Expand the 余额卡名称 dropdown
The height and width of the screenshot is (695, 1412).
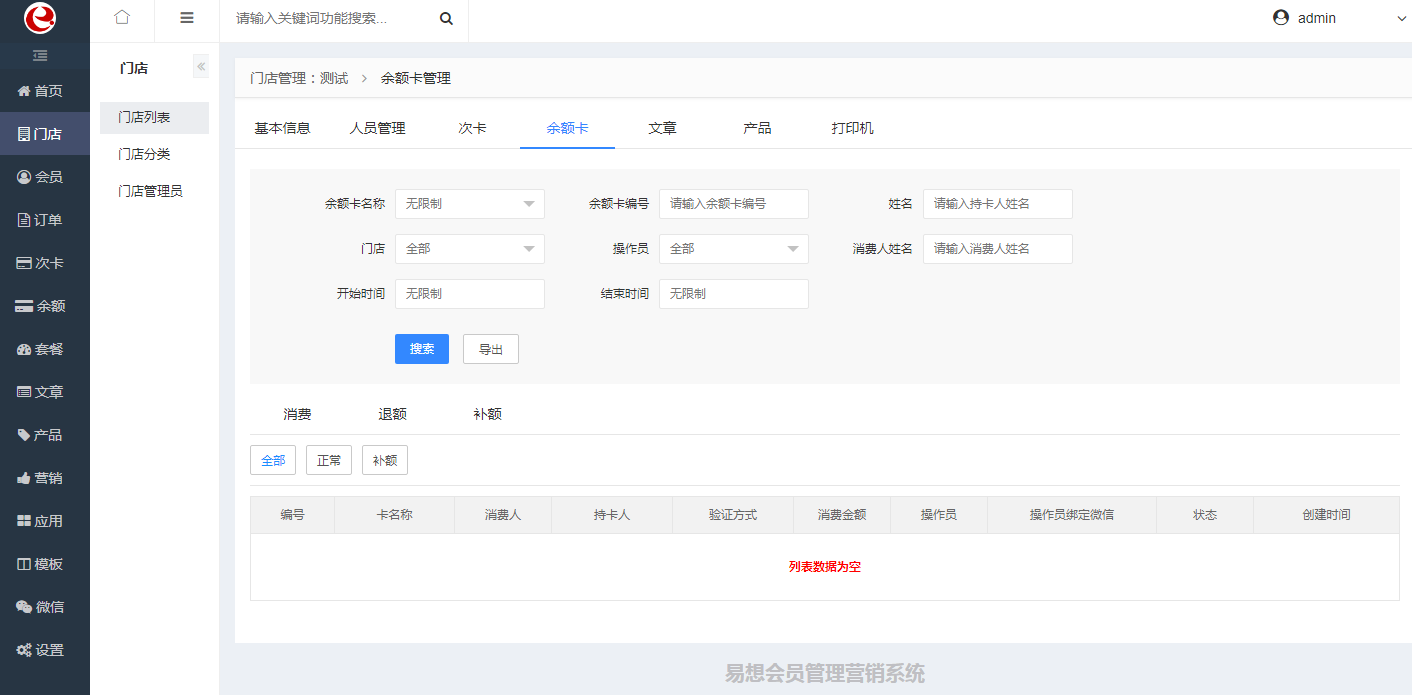click(x=470, y=204)
